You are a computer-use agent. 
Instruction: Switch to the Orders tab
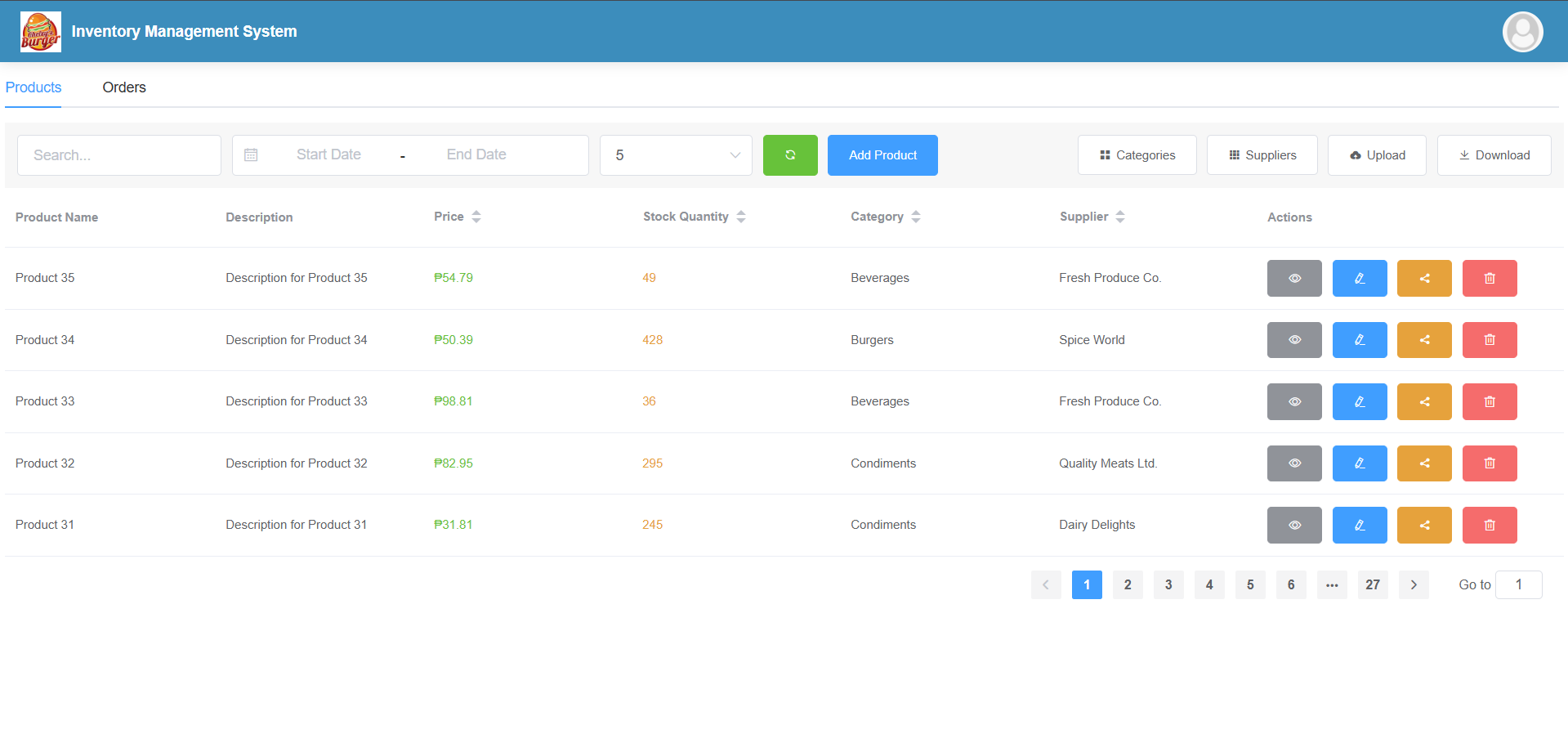[x=123, y=87]
